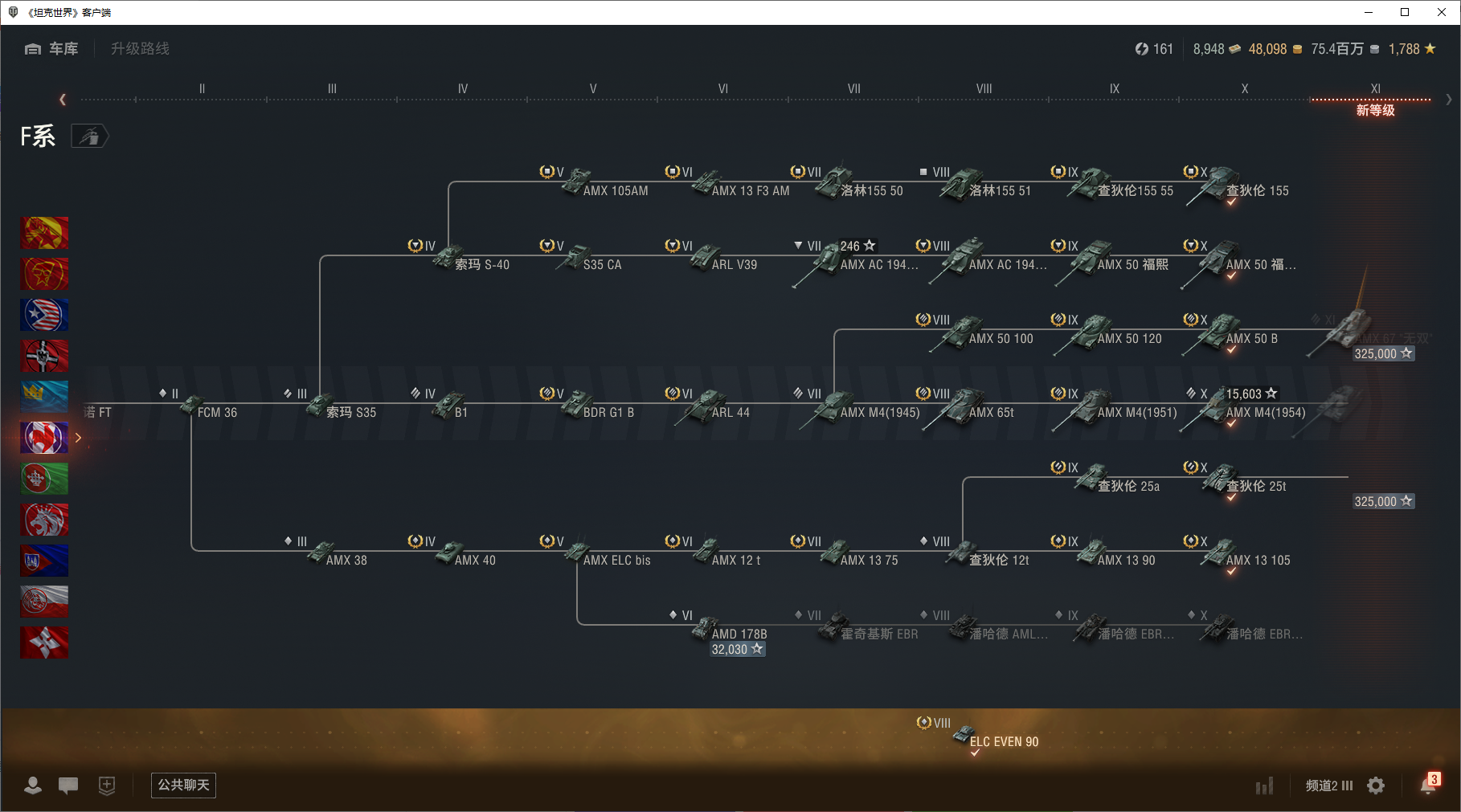This screenshot has width=1461, height=812.
Task: Select the AMX 13 90 tank icon
Action: [1091, 552]
